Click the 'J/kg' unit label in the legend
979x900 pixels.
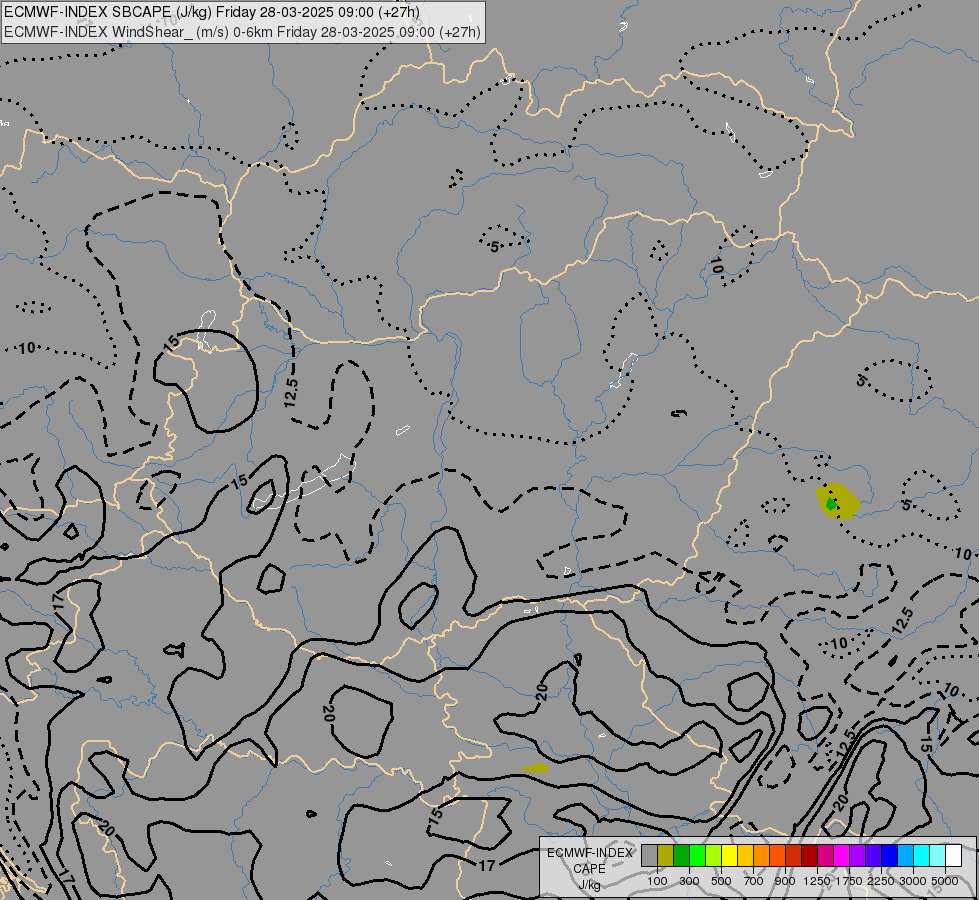tap(589, 885)
